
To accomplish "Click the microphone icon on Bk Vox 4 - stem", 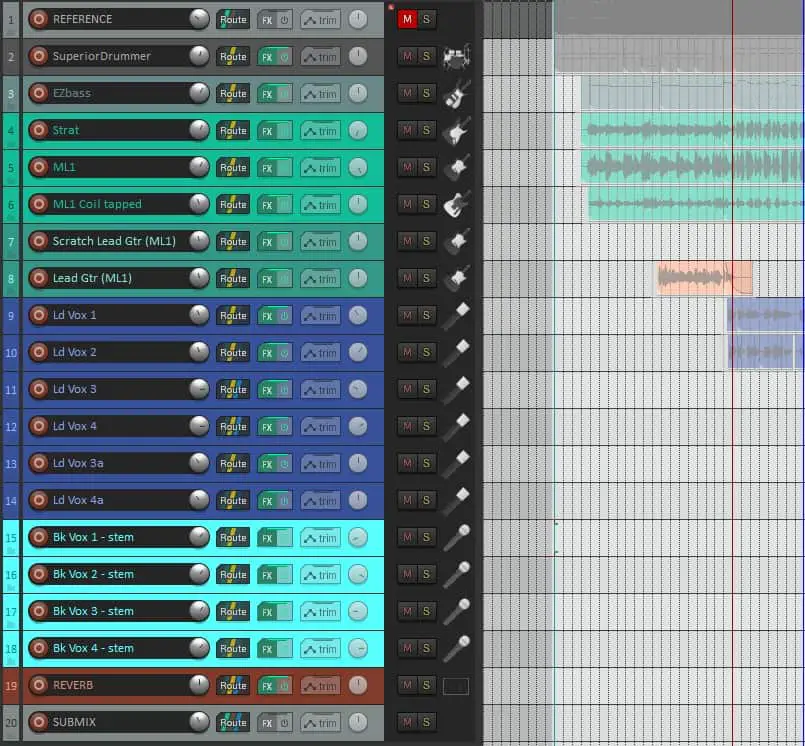I will [x=456, y=648].
